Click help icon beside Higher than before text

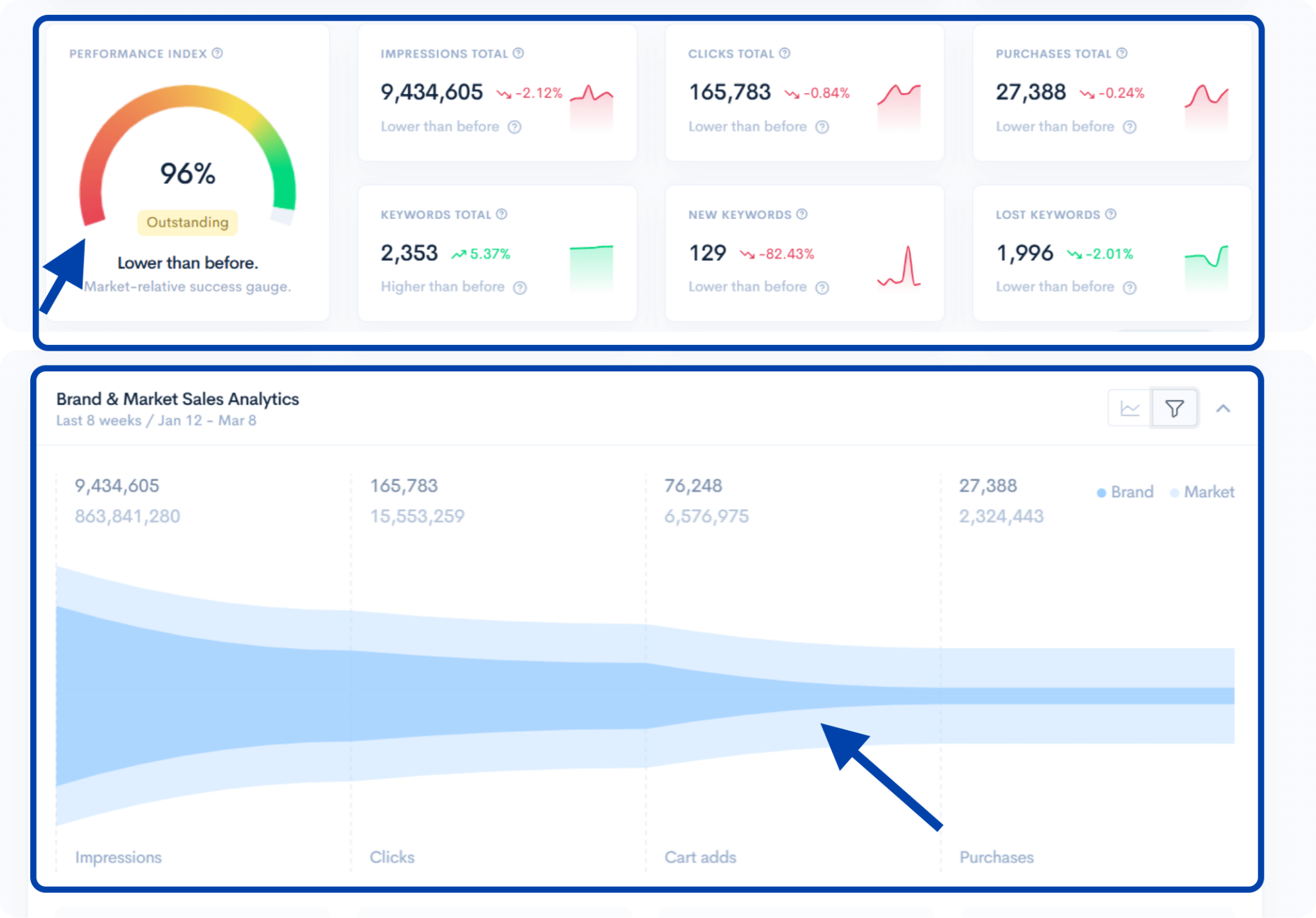pyautogui.click(x=519, y=288)
